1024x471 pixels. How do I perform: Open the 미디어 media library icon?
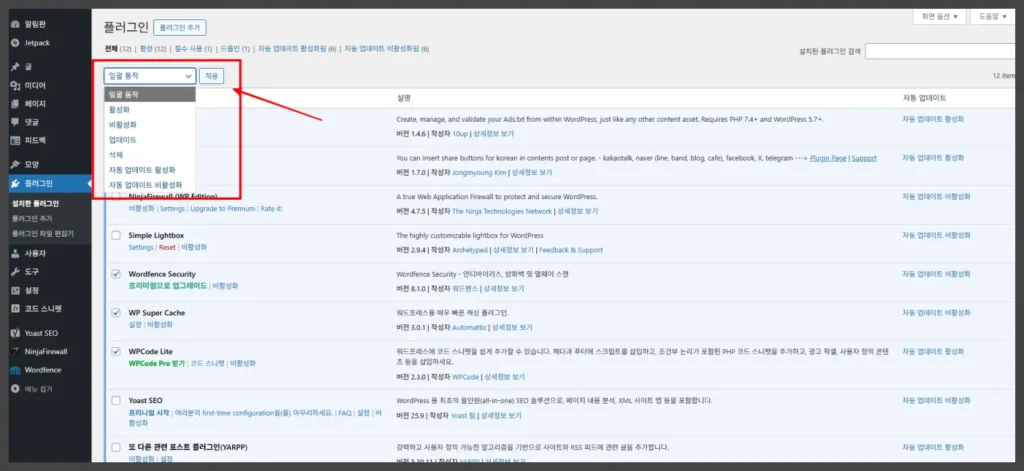pyautogui.click(x=16, y=86)
